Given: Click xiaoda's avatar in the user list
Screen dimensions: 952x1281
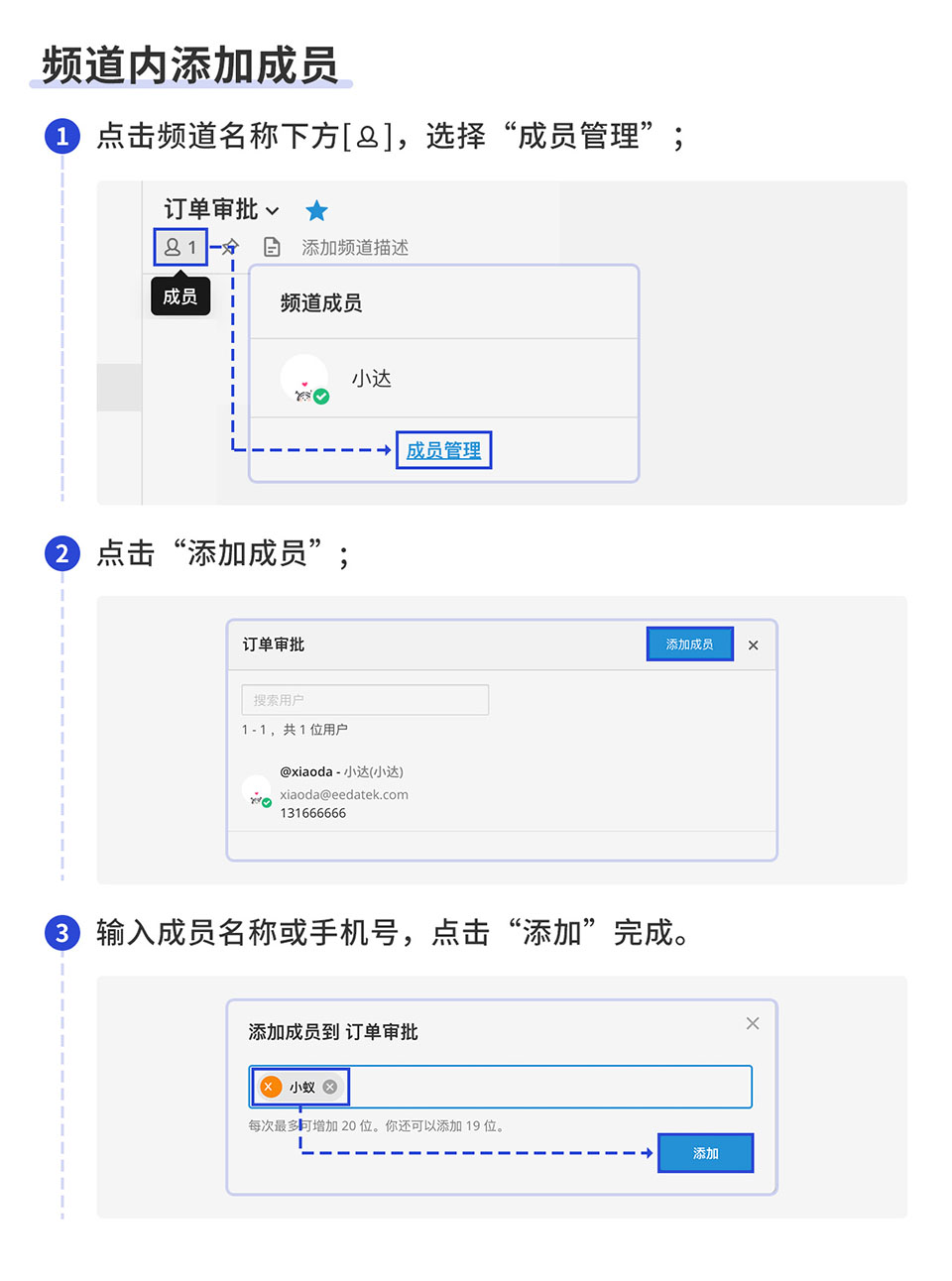Looking at the screenshot, I should [257, 791].
